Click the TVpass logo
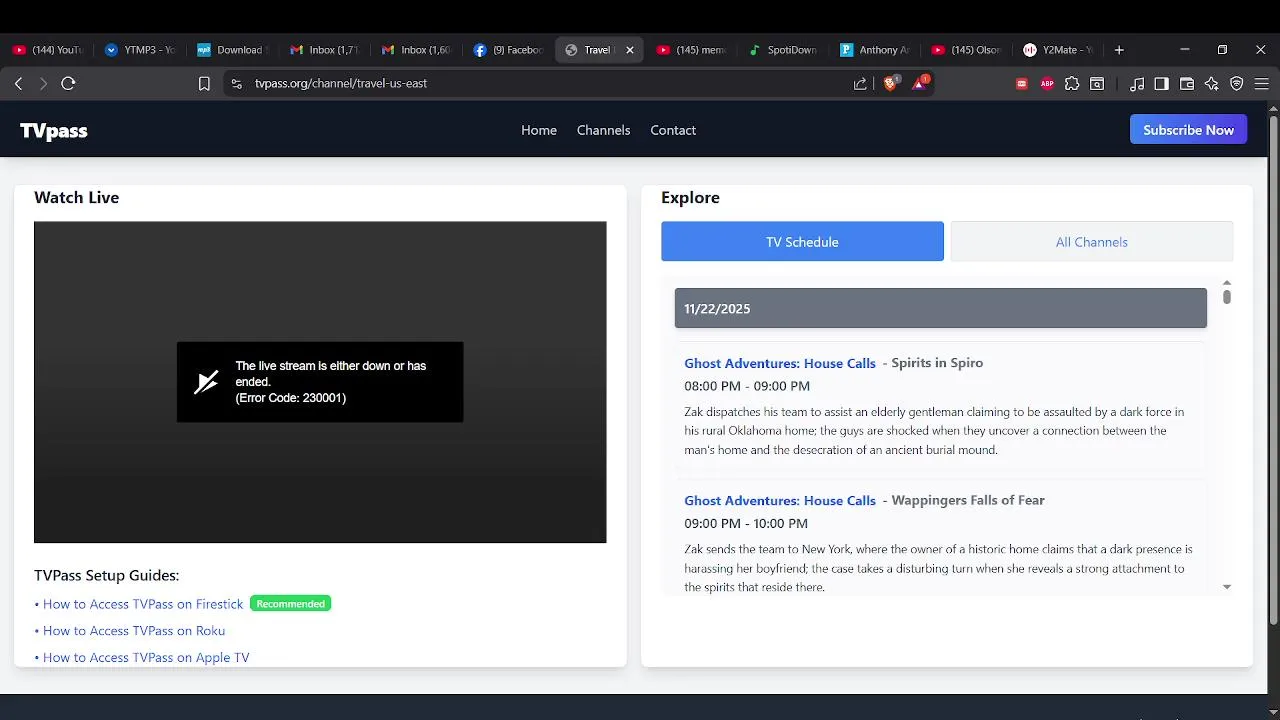This screenshot has height=720, width=1280. tap(54, 131)
